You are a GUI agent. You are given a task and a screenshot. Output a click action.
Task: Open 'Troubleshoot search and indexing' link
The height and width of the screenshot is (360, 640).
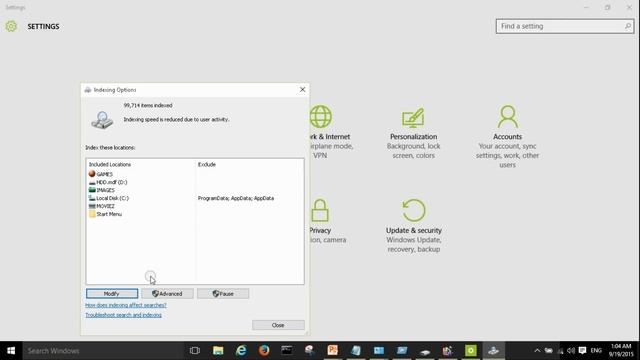[x=123, y=315]
